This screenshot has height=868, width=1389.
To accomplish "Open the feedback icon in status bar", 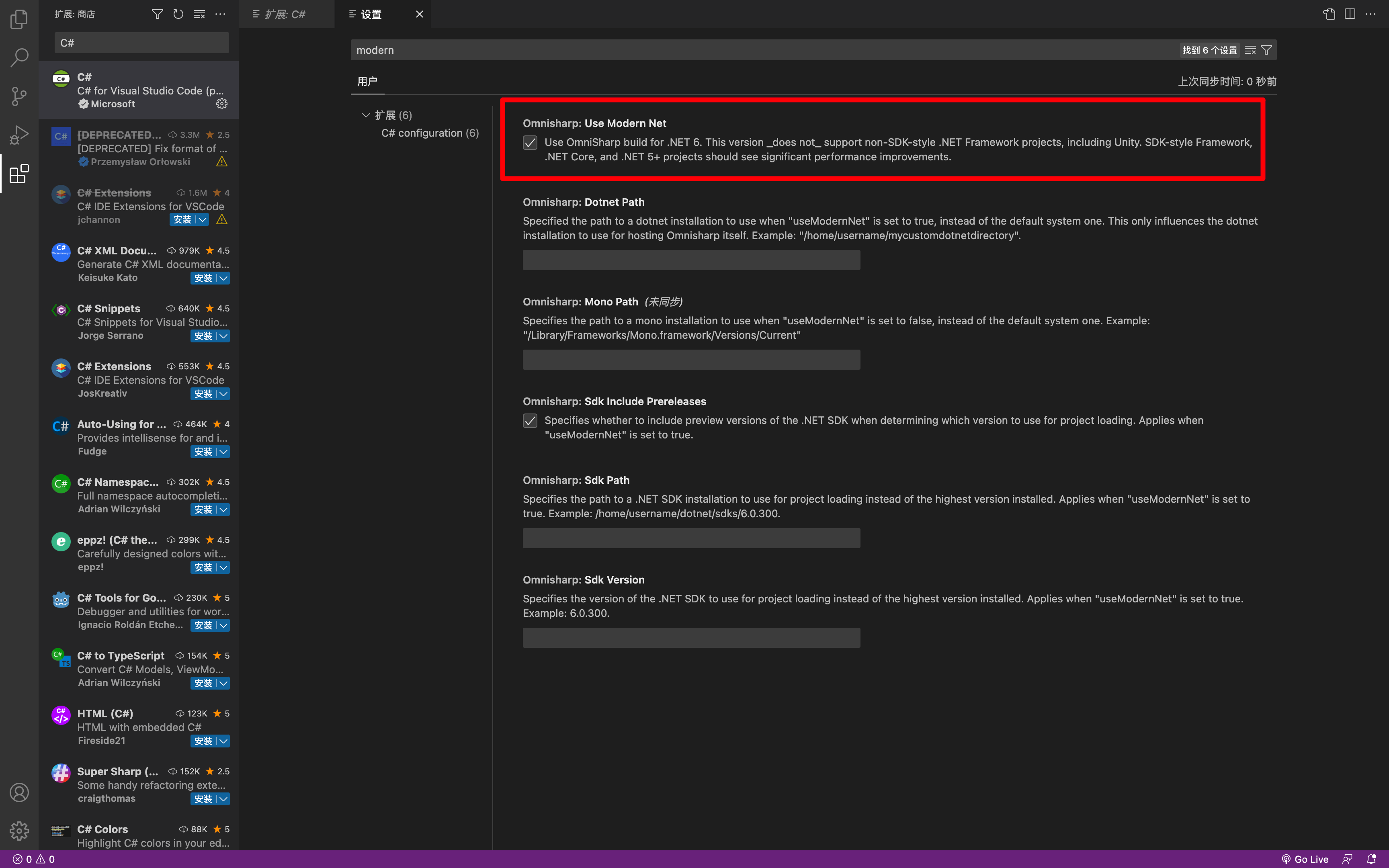I will [1347, 859].
